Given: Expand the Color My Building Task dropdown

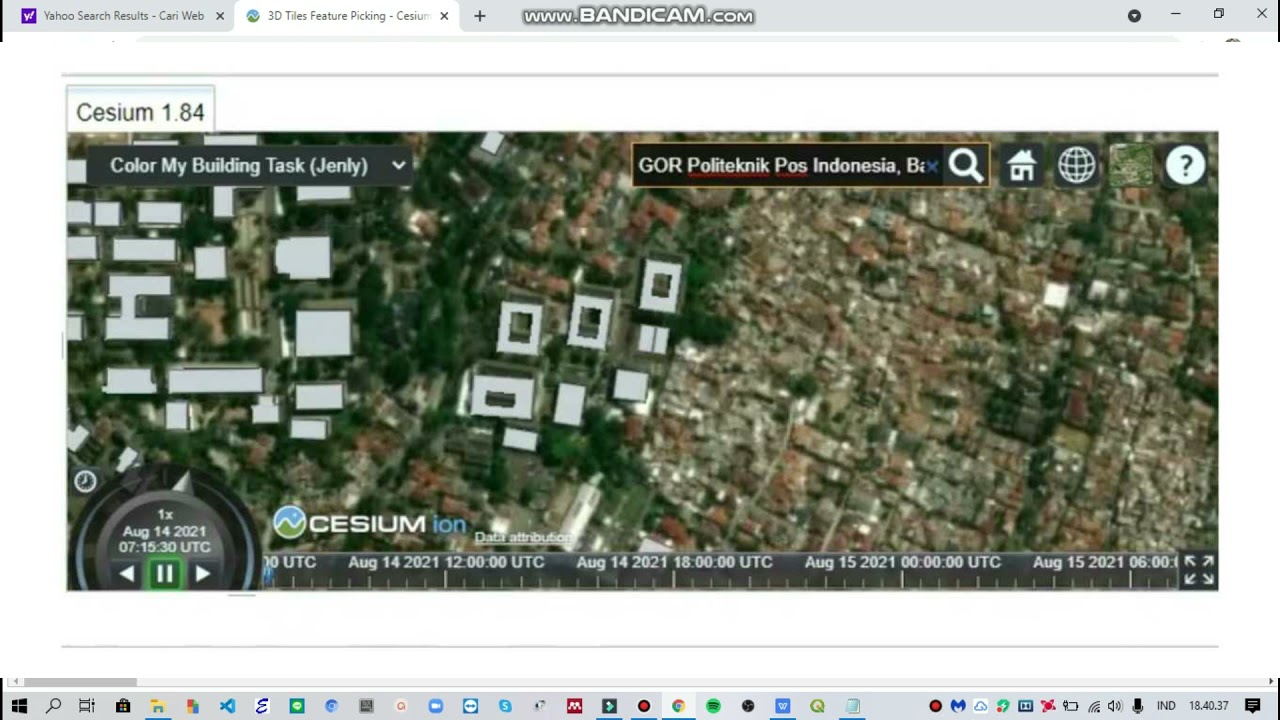Looking at the screenshot, I should 248,166.
